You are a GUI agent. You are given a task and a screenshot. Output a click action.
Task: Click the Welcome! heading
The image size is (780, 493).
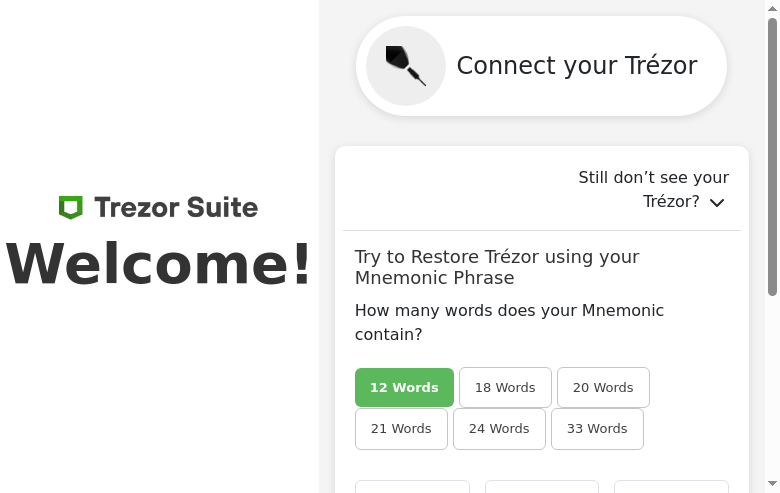(x=159, y=265)
